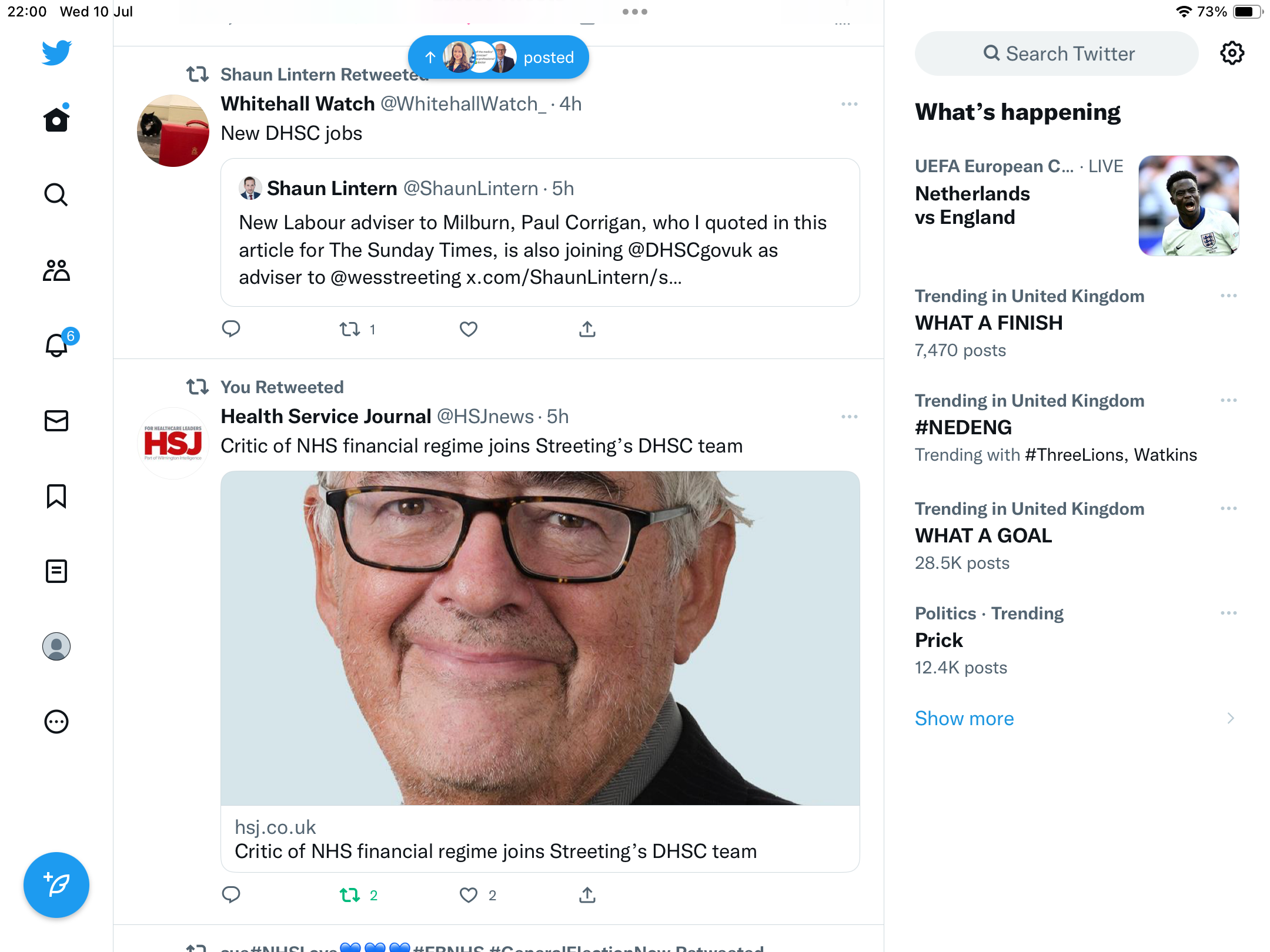Focus the Search Twitter field
Image resolution: width=1270 pixels, height=952 pixels.
click(x=1057, y=53)
